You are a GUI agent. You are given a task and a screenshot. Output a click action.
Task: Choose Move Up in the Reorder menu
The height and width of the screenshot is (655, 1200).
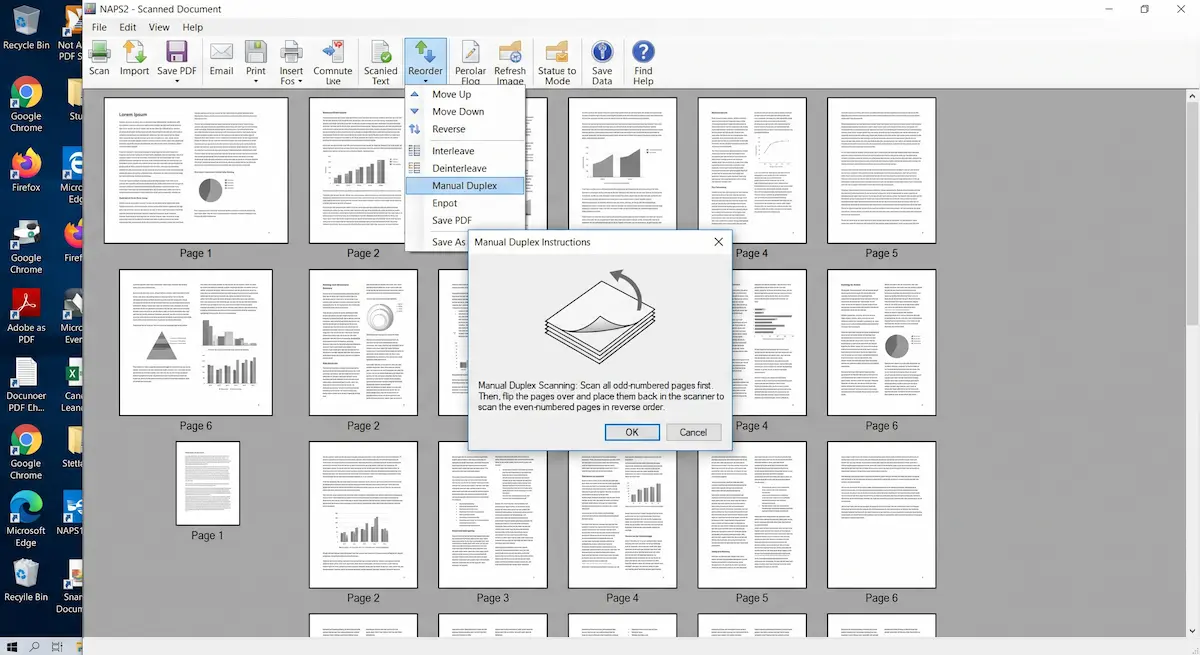(465, 94)
